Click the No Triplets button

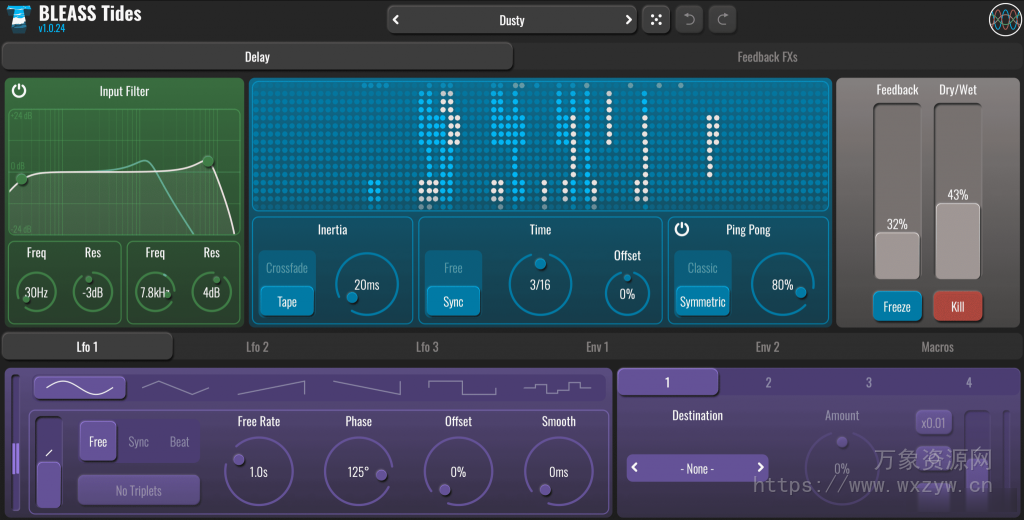click(138, 491)
